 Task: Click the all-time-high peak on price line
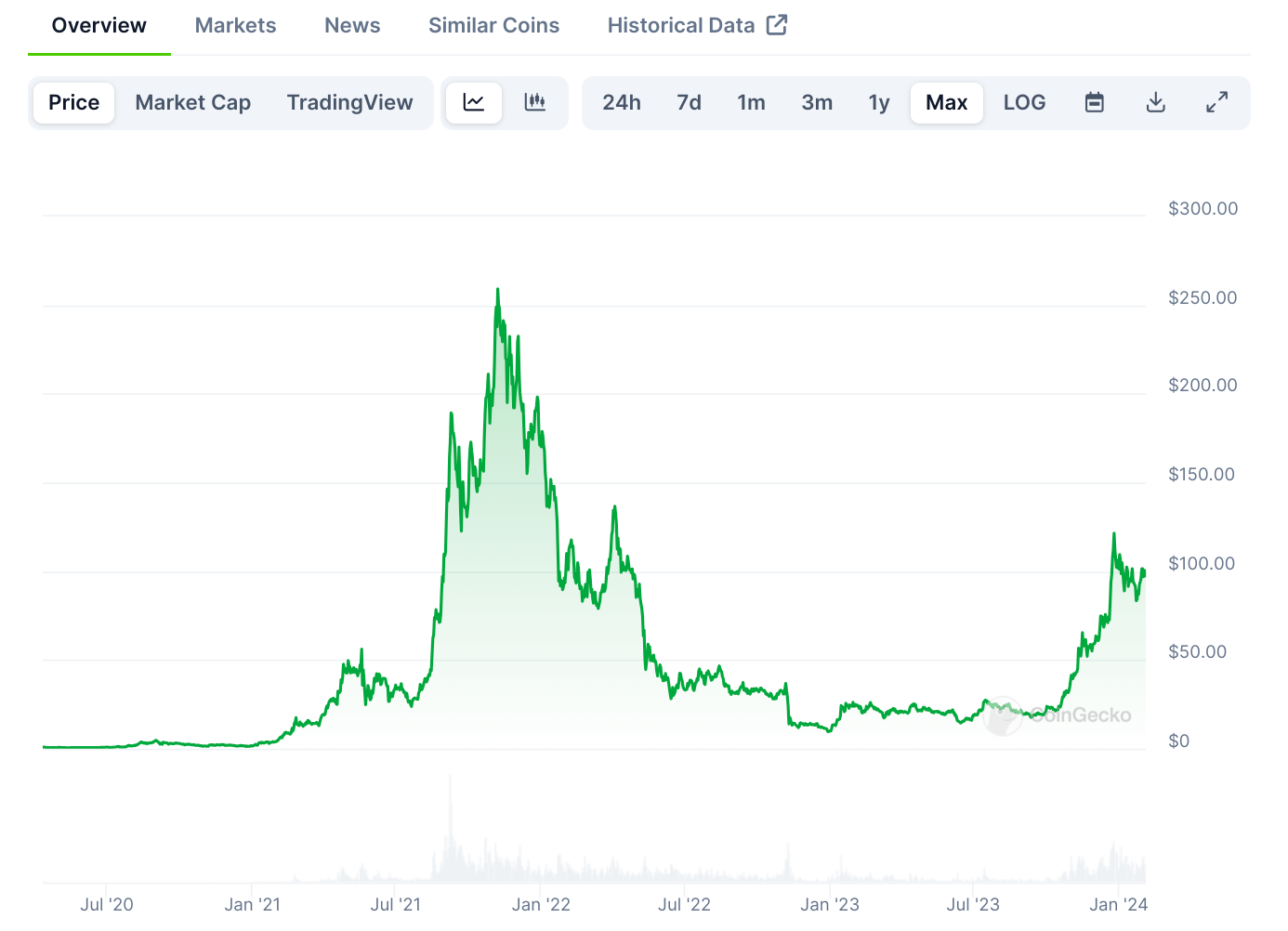point(497,290)
